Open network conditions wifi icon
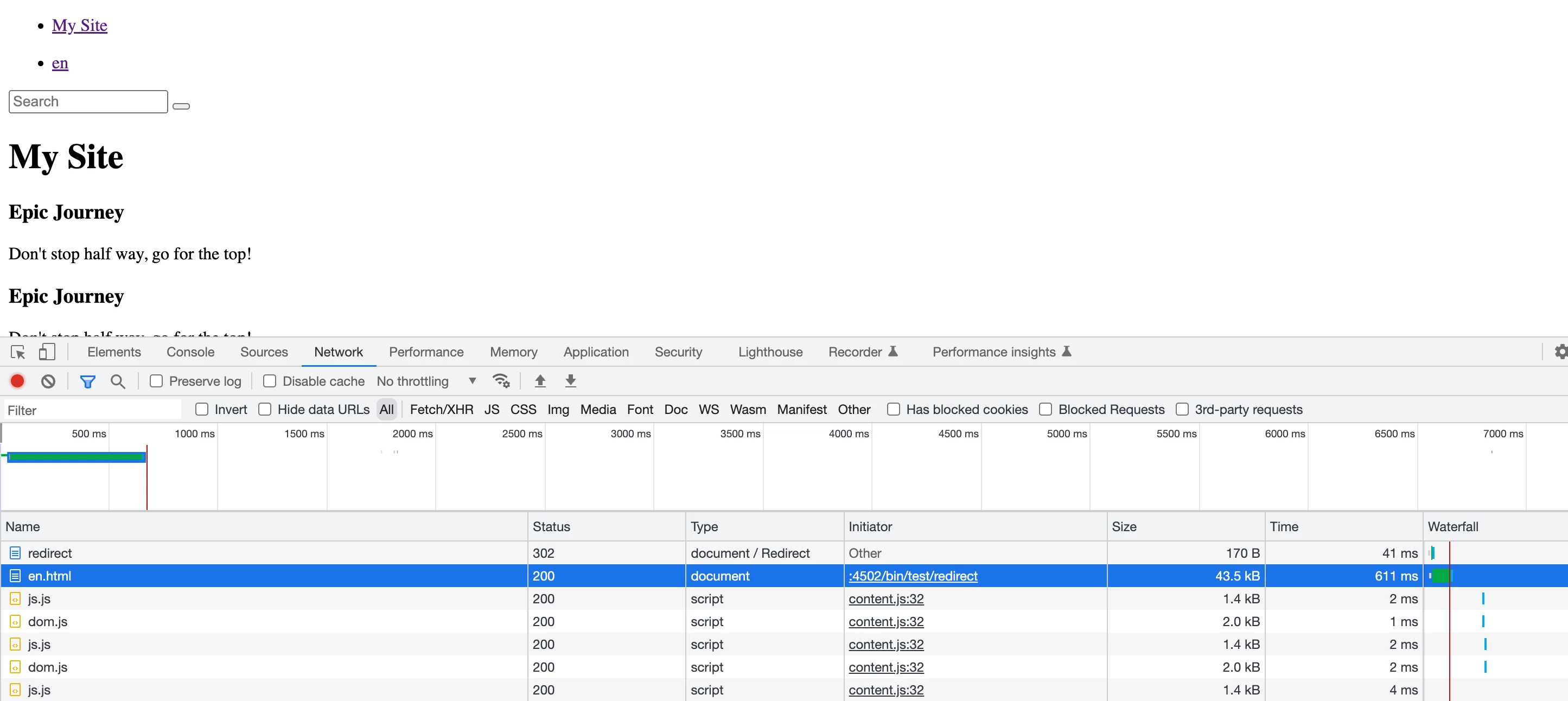The image size is (1568, 701). (500, 381)
